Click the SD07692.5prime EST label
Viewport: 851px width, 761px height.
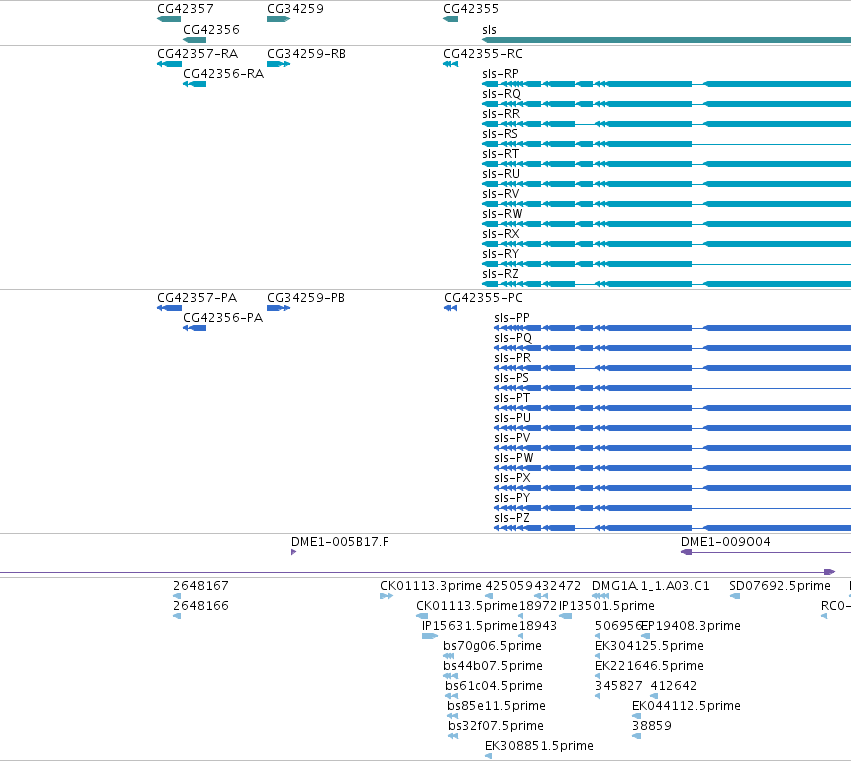[x=780, y=586]
